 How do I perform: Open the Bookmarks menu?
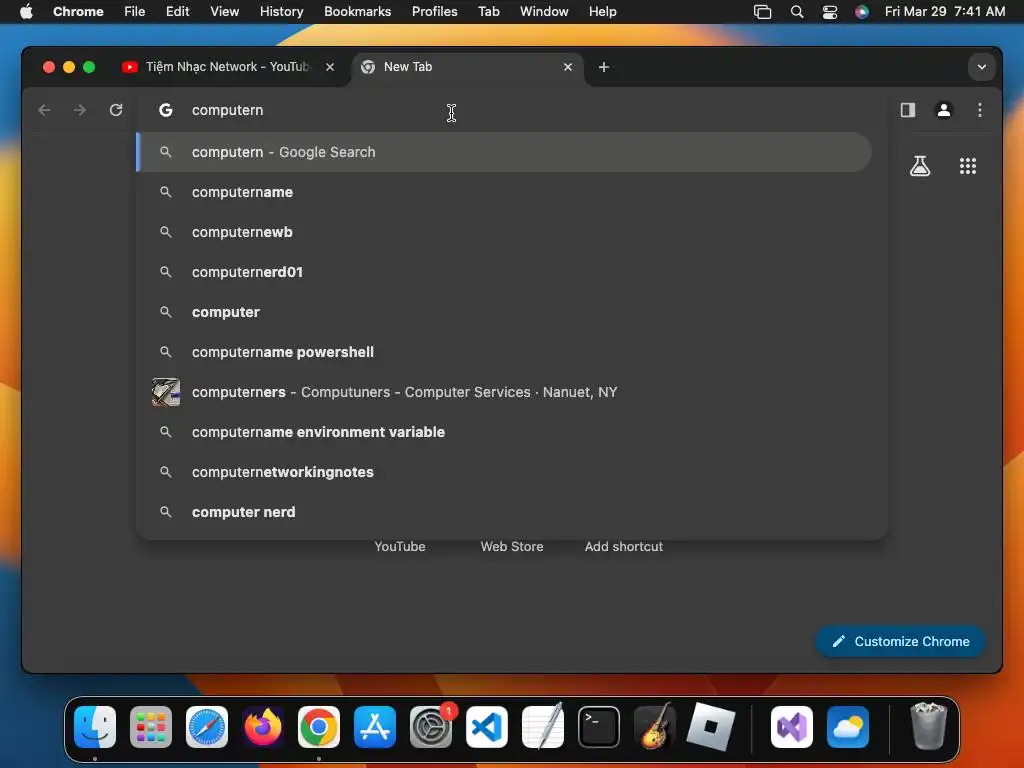click(x=357, y=12)
